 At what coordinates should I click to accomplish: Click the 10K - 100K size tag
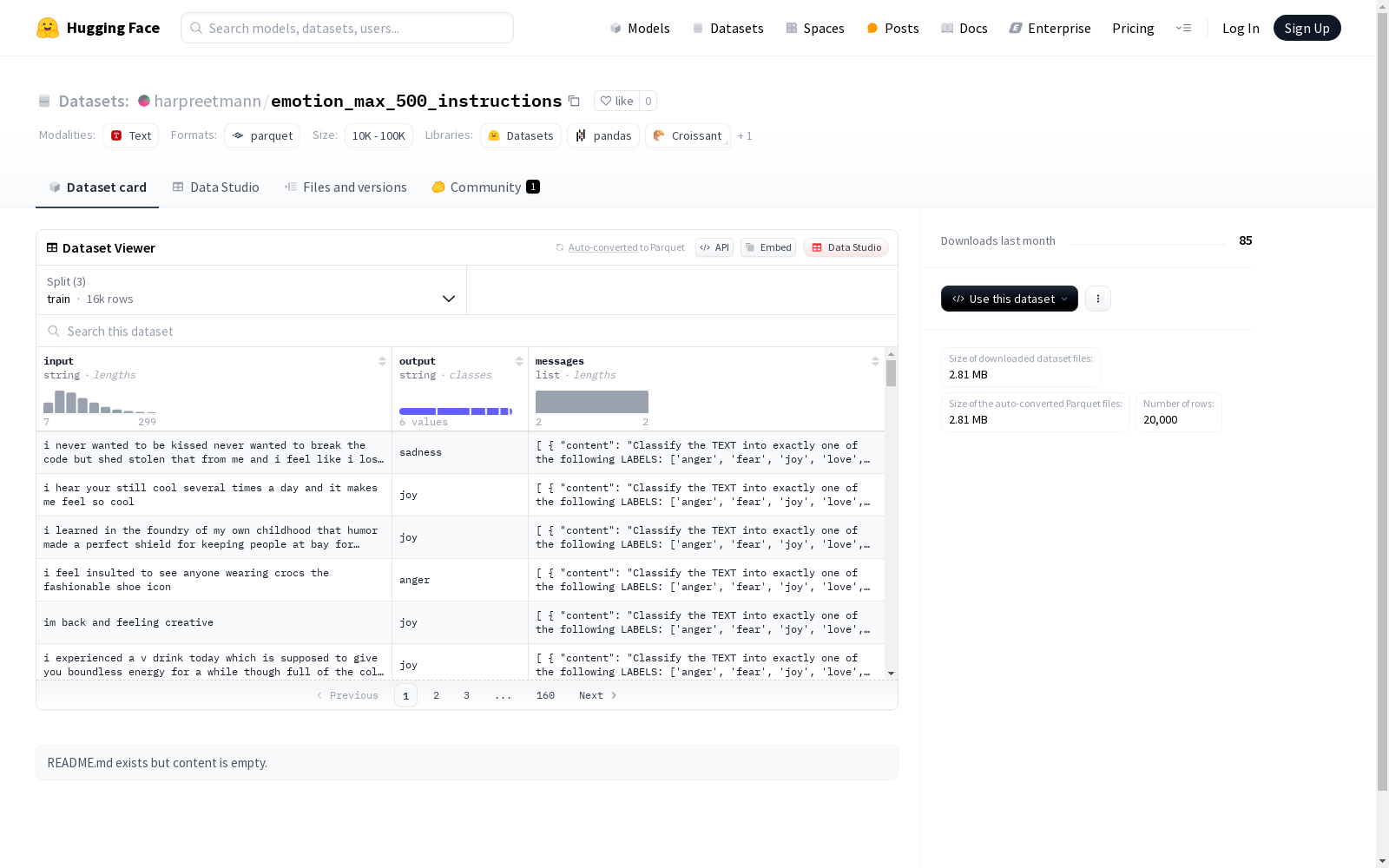pos(379,135)
